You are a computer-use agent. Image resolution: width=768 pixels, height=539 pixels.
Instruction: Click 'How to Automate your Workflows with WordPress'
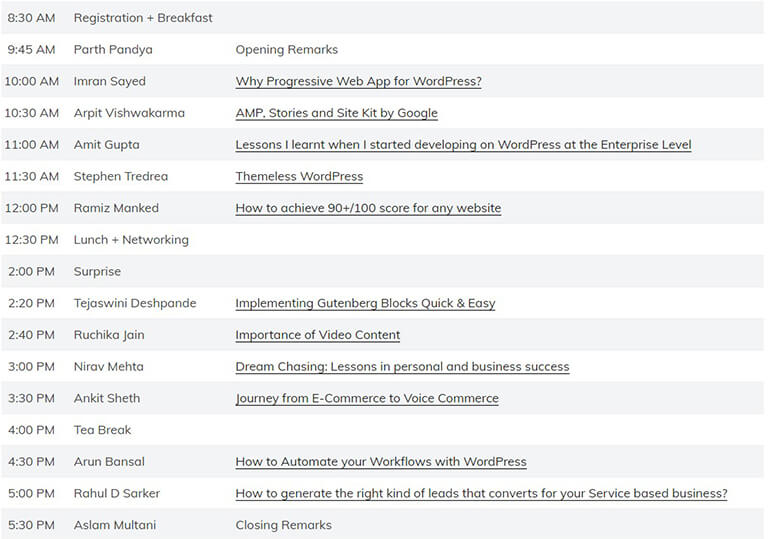[x=381, y=462]
